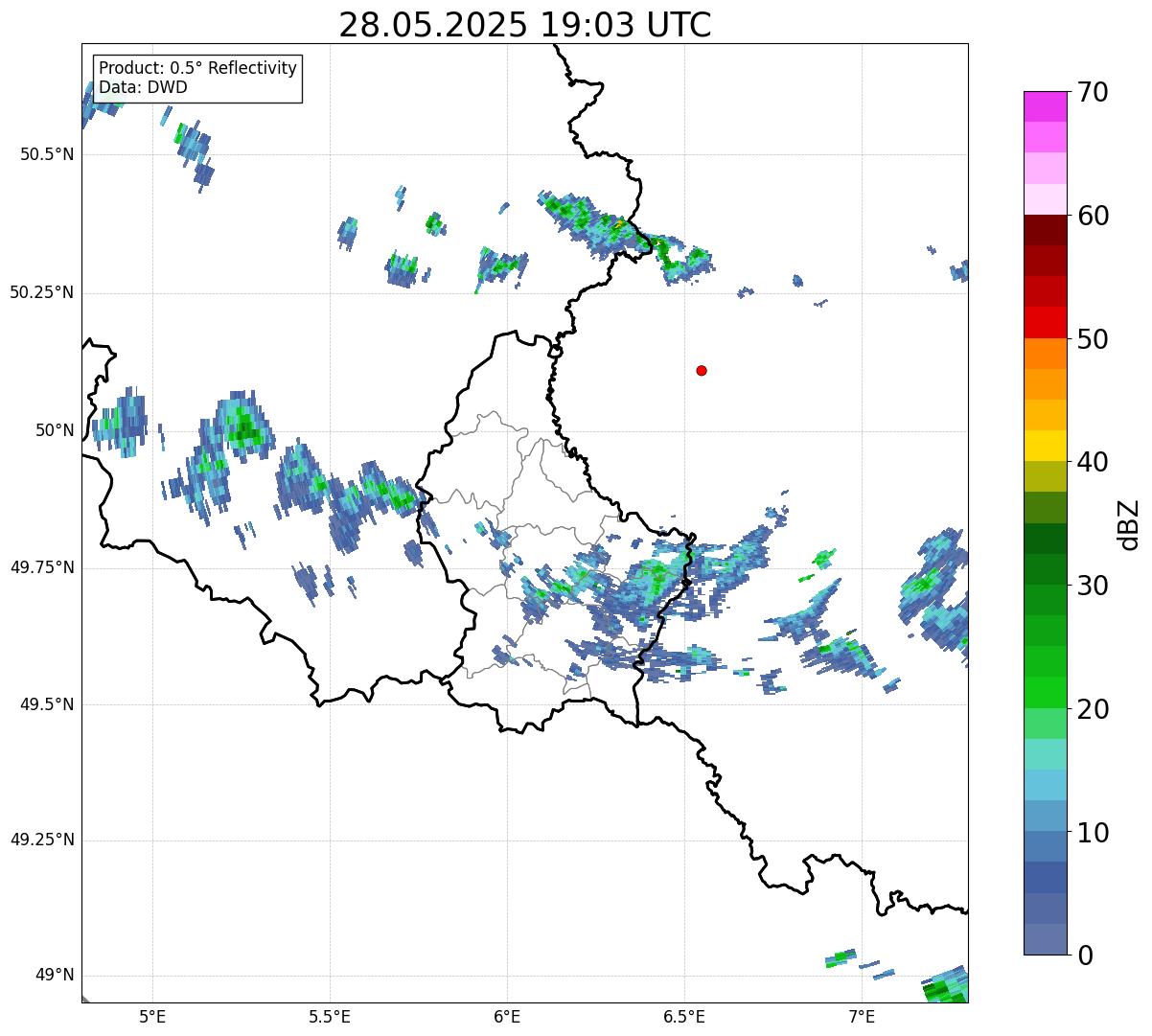Pick the magenta top colorbar segment

pyautogui.click(x=1045, y=106)
